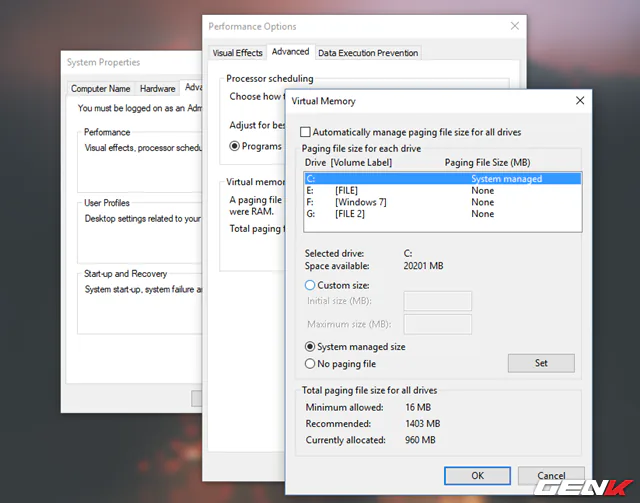Click User Profiles group label in System Properties
This screenshot has width=640, height=503.
pos(107,203)
